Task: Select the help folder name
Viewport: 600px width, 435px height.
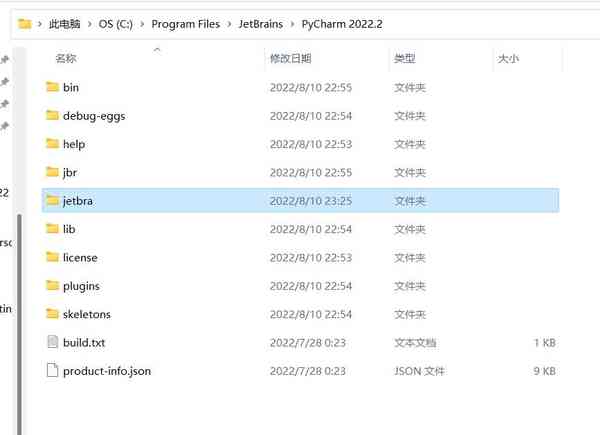Action: (74, 144)
